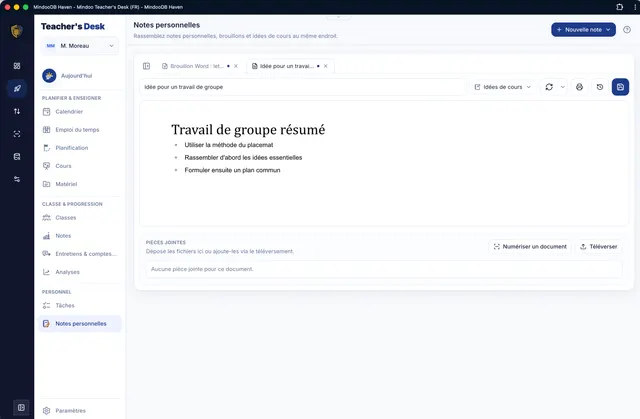Image resolution: width=640 pixels, height=419 pixels.
Task: Expand the sync options chevron
Action: [x=562, y=87]
